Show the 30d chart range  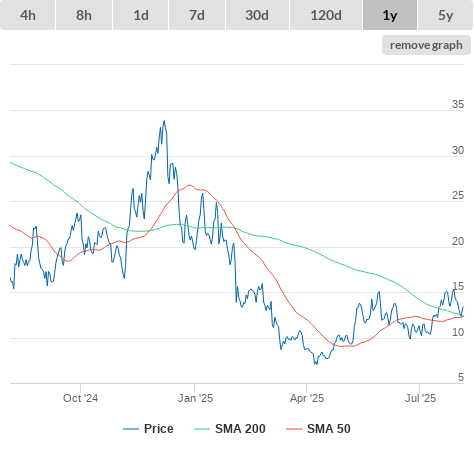point(257,15)
